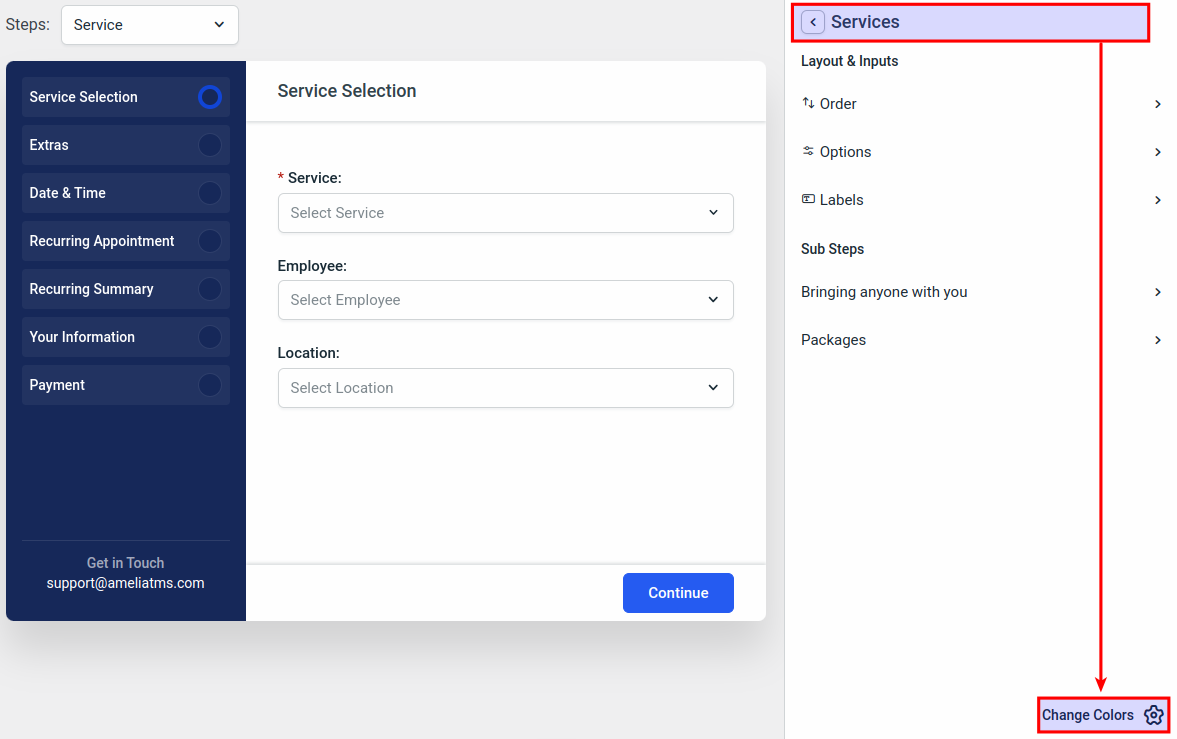The image size is (1177, 739).
Task: Click the Recurring Summary step circle
Action: click(209, 289)
